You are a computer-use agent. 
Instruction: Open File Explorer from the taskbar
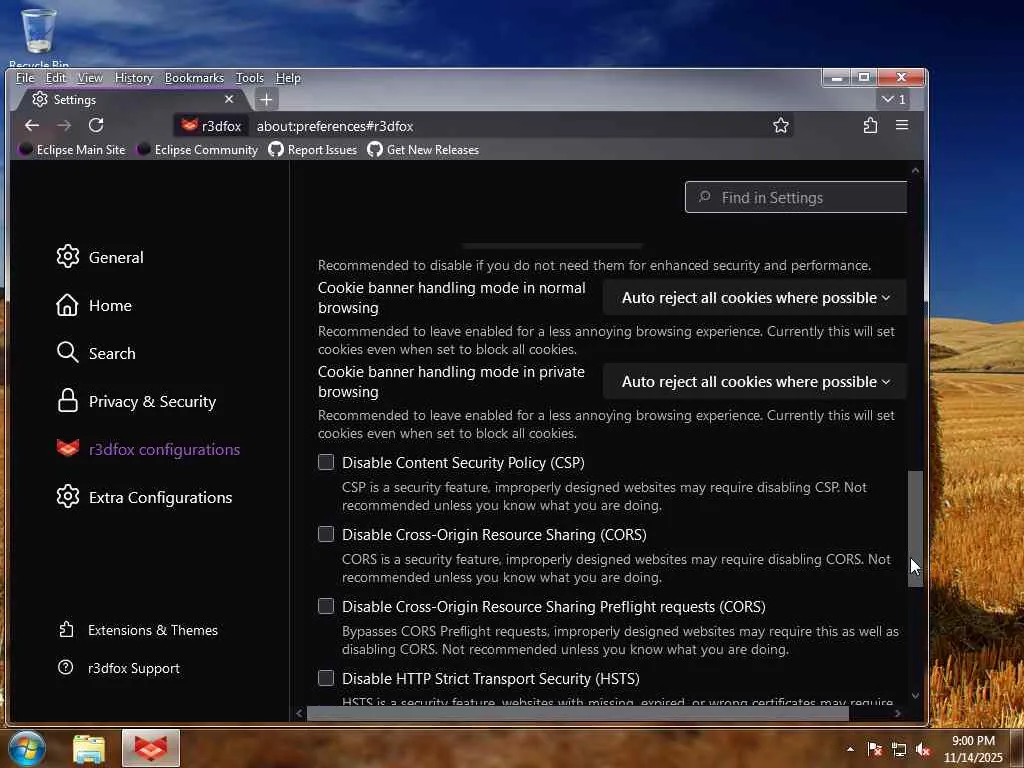point(89,748)
